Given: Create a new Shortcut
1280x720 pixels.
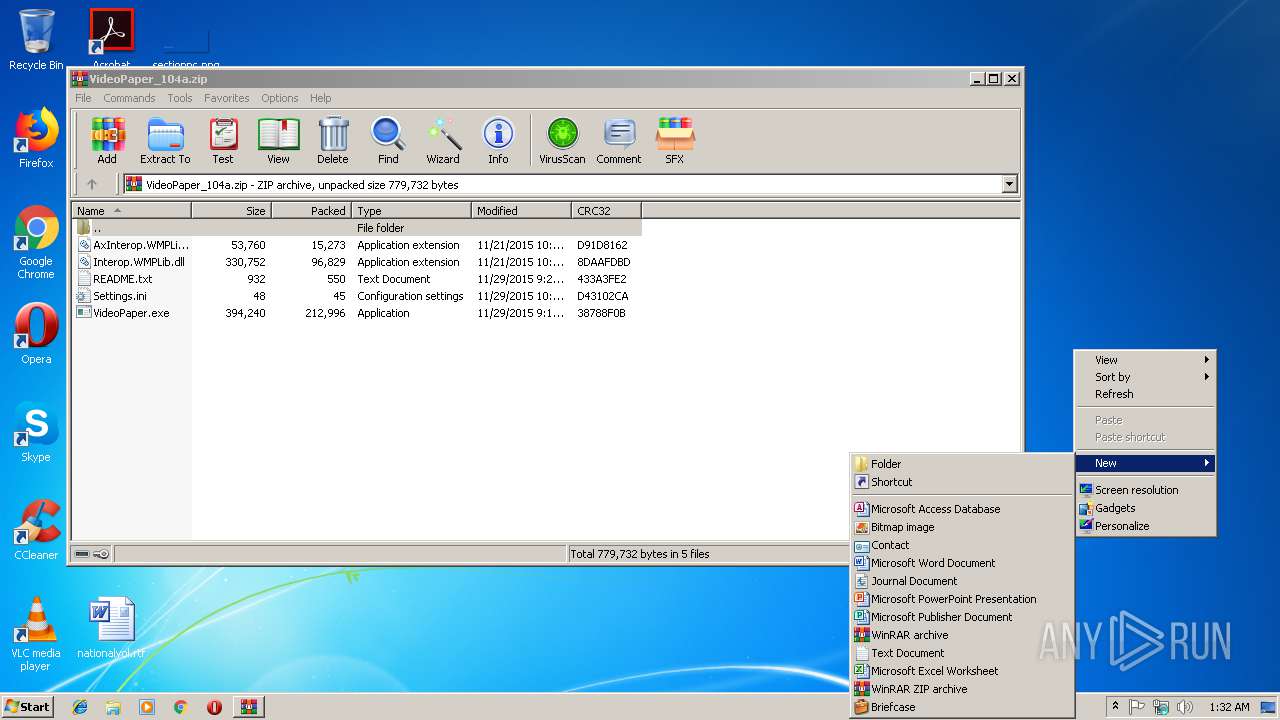Looking at the screenshot, I should [962, 482].
